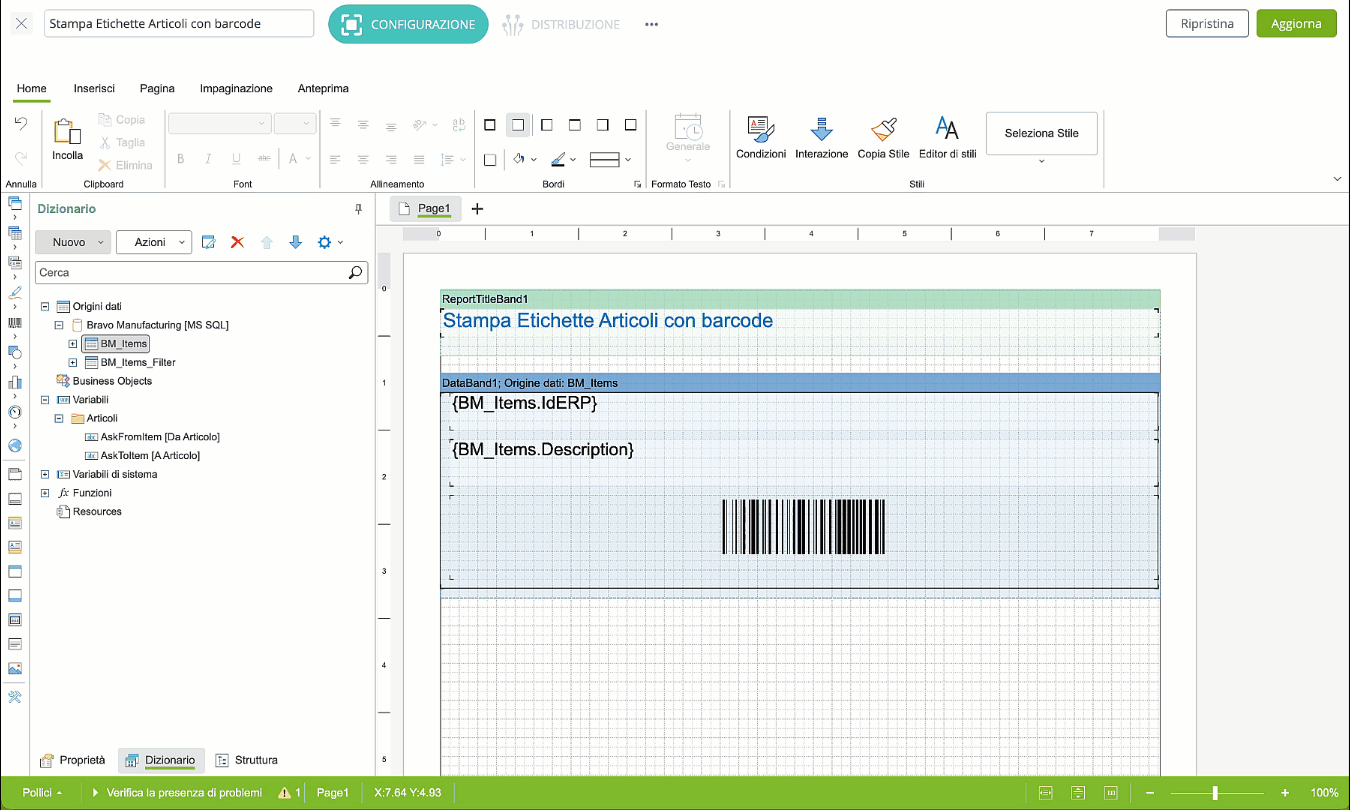Click the tools wrench icon in toolbox
The width and height of the screenshot is (1350, 810).
point(15,697)
